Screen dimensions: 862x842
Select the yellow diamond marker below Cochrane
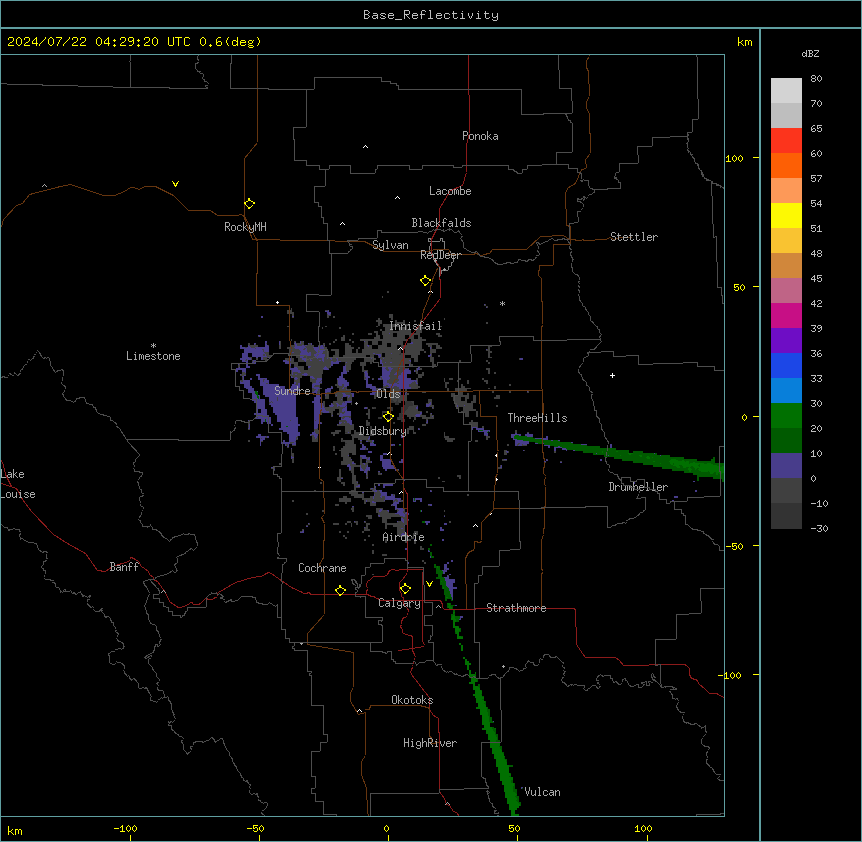point(340,590)
